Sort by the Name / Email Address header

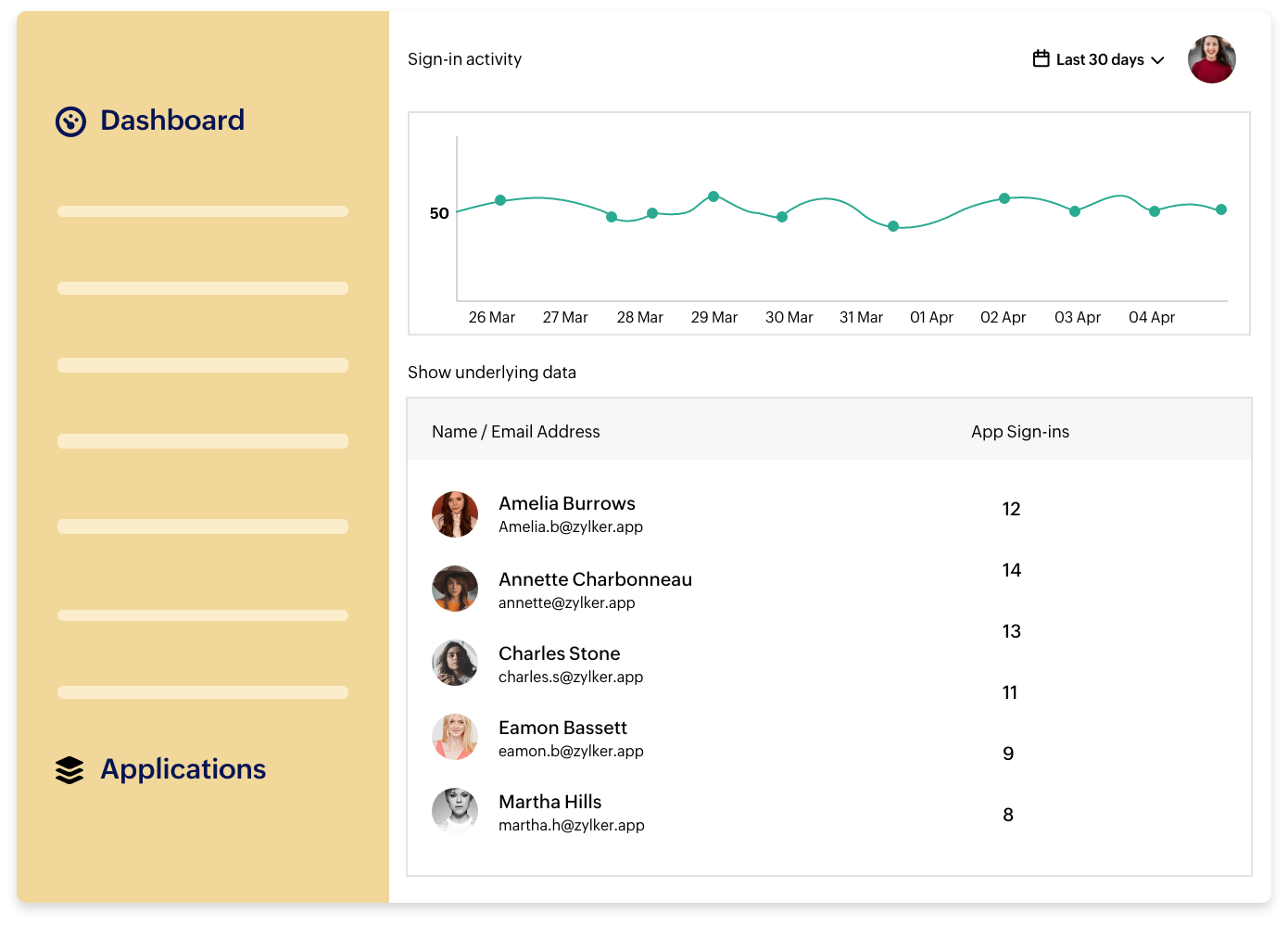point(515,432)
